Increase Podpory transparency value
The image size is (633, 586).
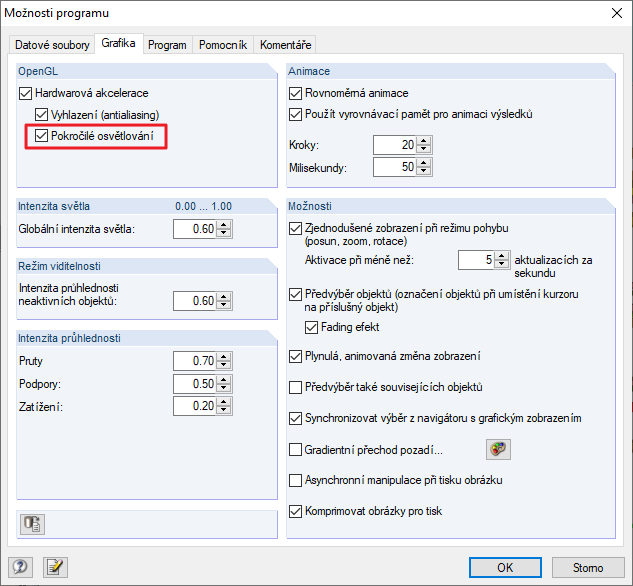tap(224, 379)
